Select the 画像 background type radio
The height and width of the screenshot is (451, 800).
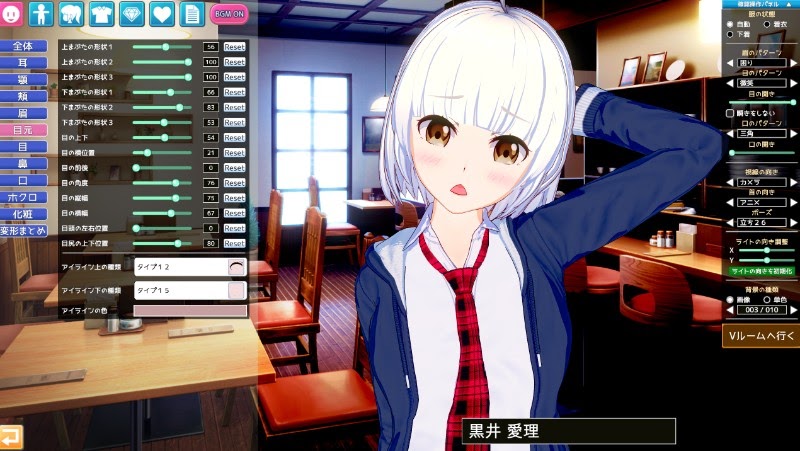tap(730, 299)
